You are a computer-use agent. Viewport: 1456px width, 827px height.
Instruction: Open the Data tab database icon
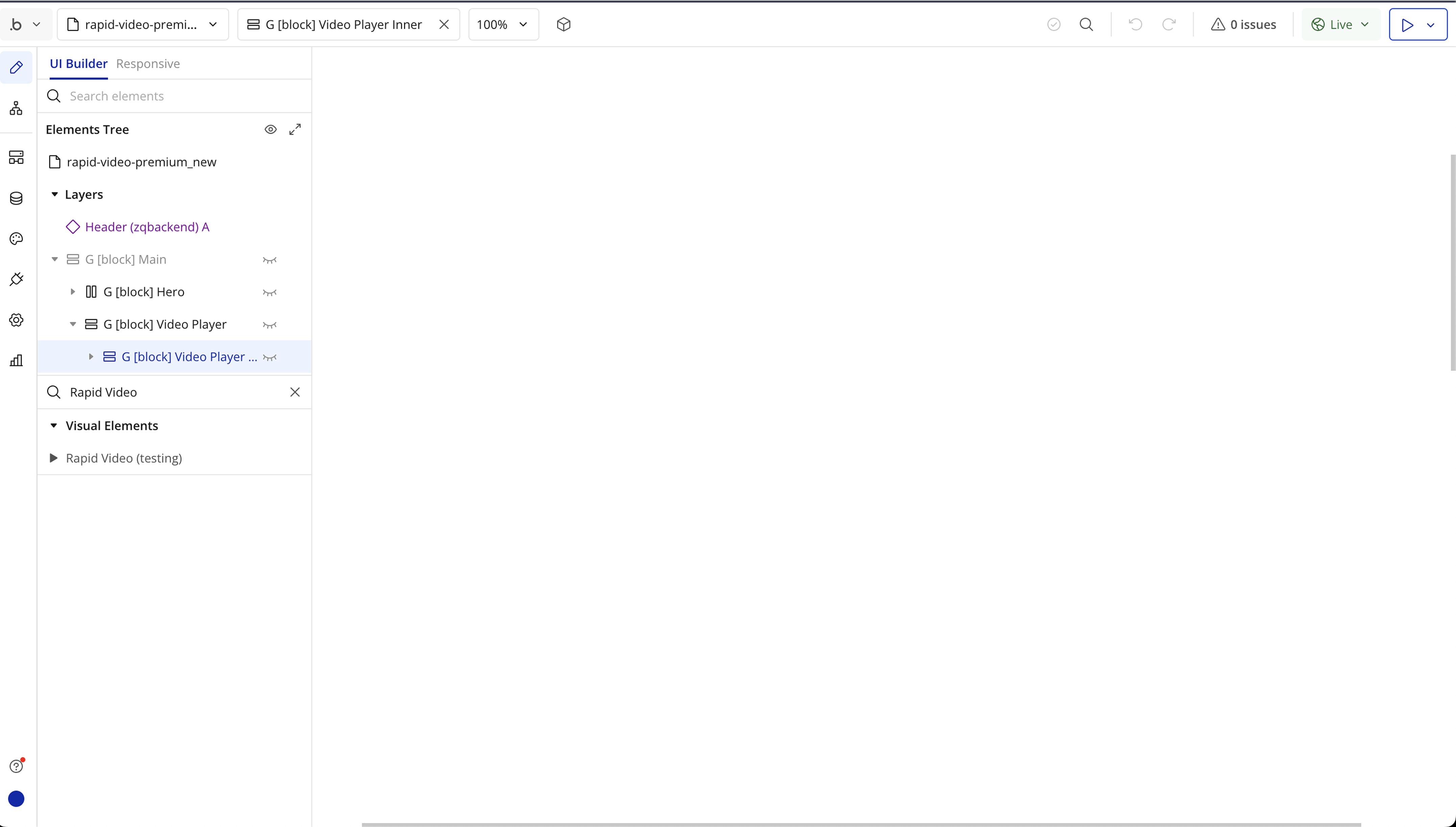[16, 198]
